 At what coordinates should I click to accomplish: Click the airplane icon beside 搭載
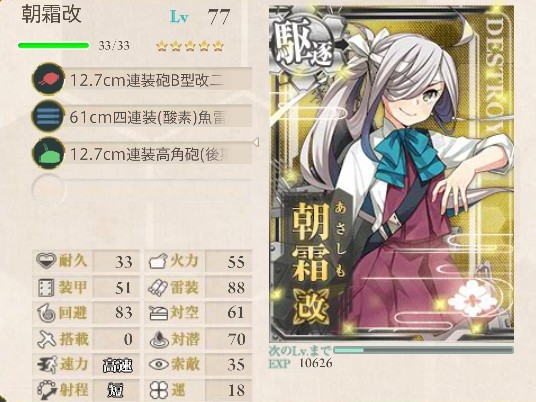point(46,339)
